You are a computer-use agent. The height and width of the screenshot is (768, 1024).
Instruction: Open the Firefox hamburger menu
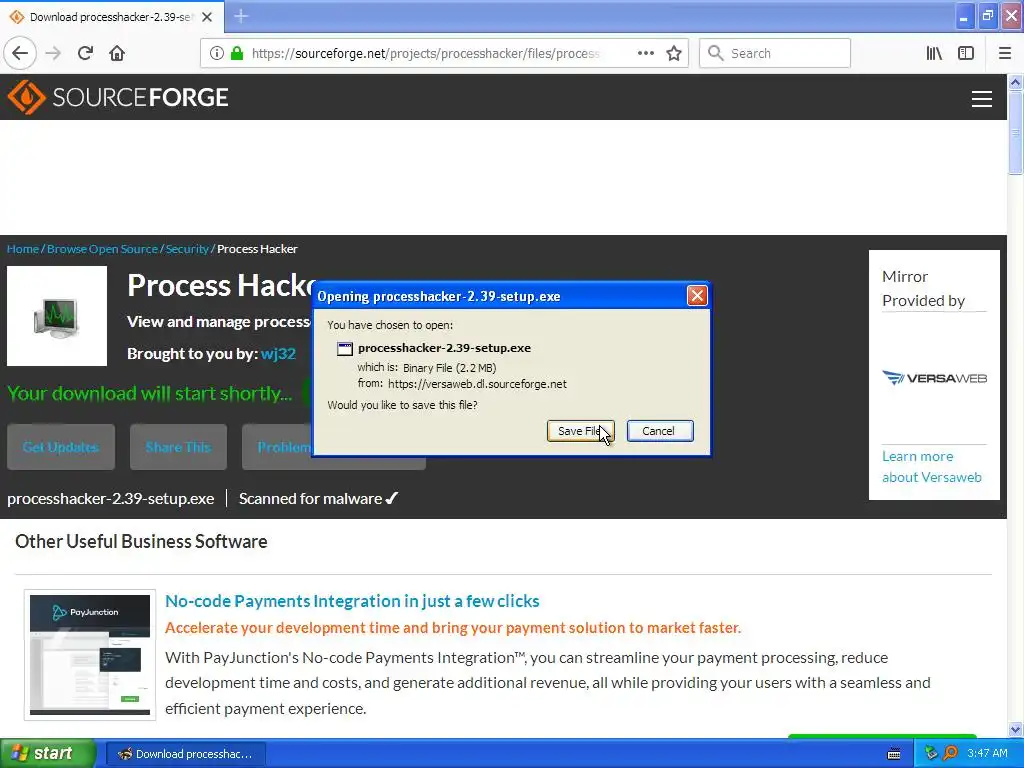[1005, 53]
